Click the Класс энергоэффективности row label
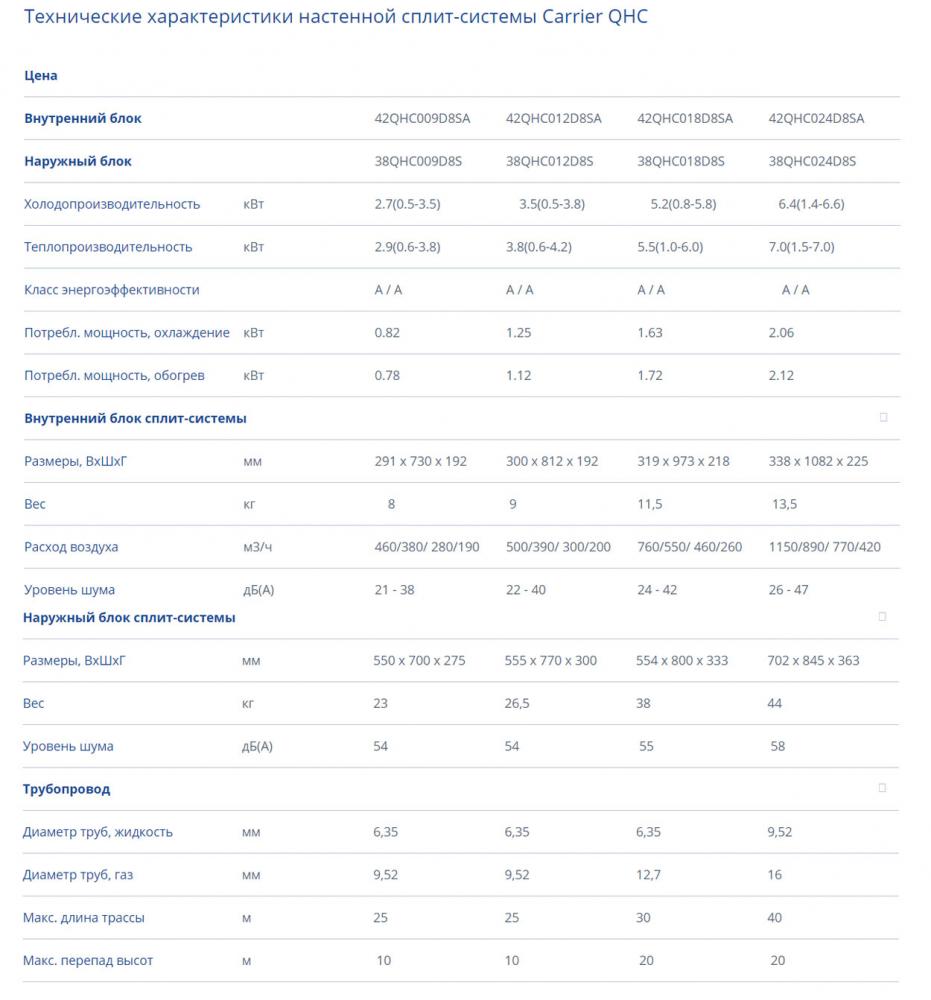This screenshot has width=931, height=1000. 112,290
